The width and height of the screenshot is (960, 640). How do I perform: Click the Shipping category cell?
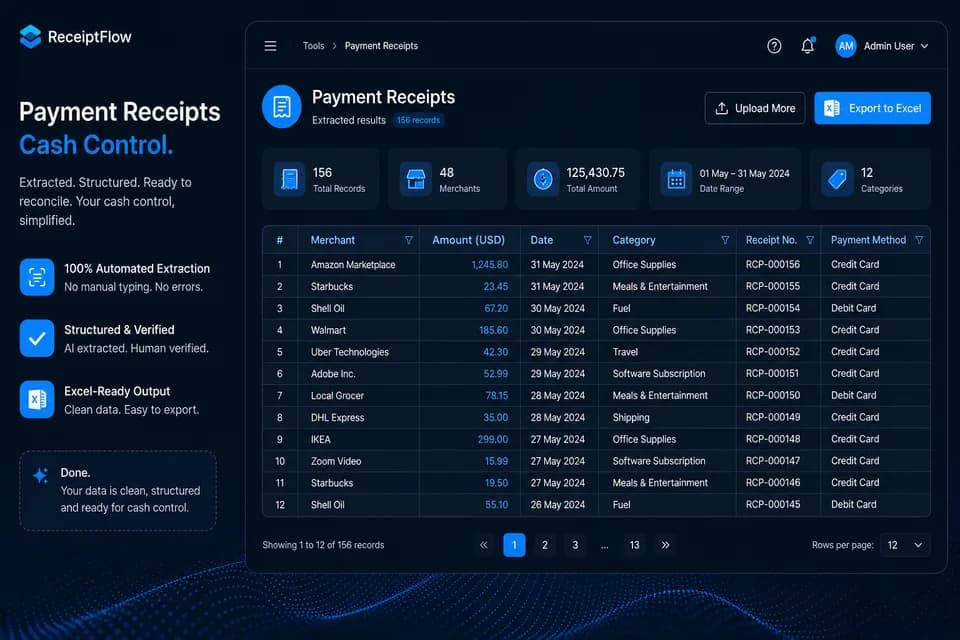[x=631, y=418]
